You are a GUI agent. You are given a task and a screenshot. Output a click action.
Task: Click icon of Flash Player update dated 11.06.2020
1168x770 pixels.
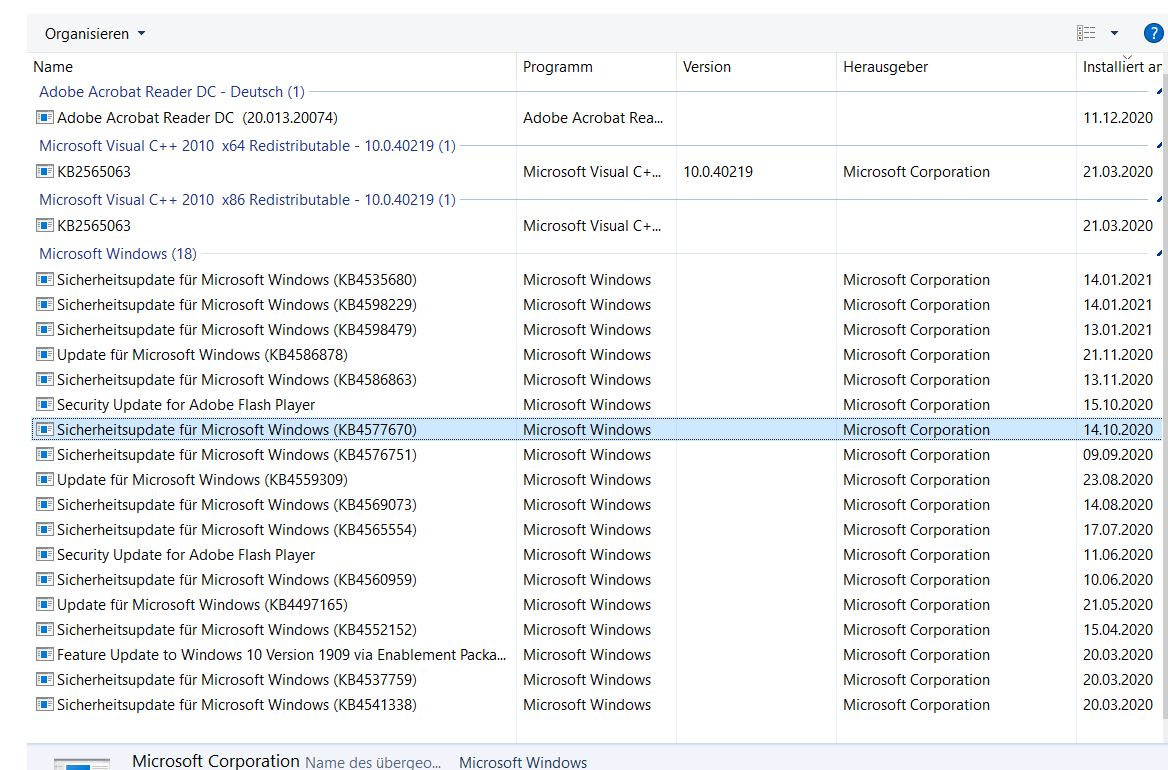pyautogui.click(x=45, y=555)
